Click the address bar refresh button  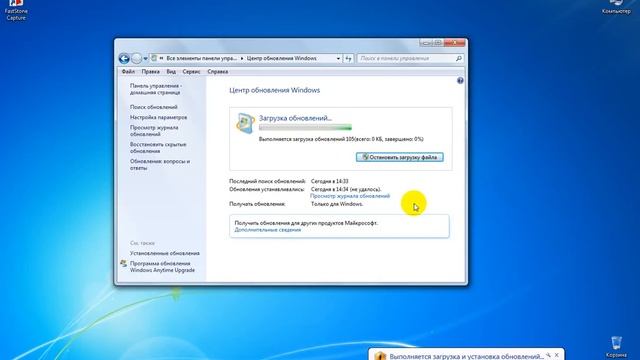click(348, 59)
